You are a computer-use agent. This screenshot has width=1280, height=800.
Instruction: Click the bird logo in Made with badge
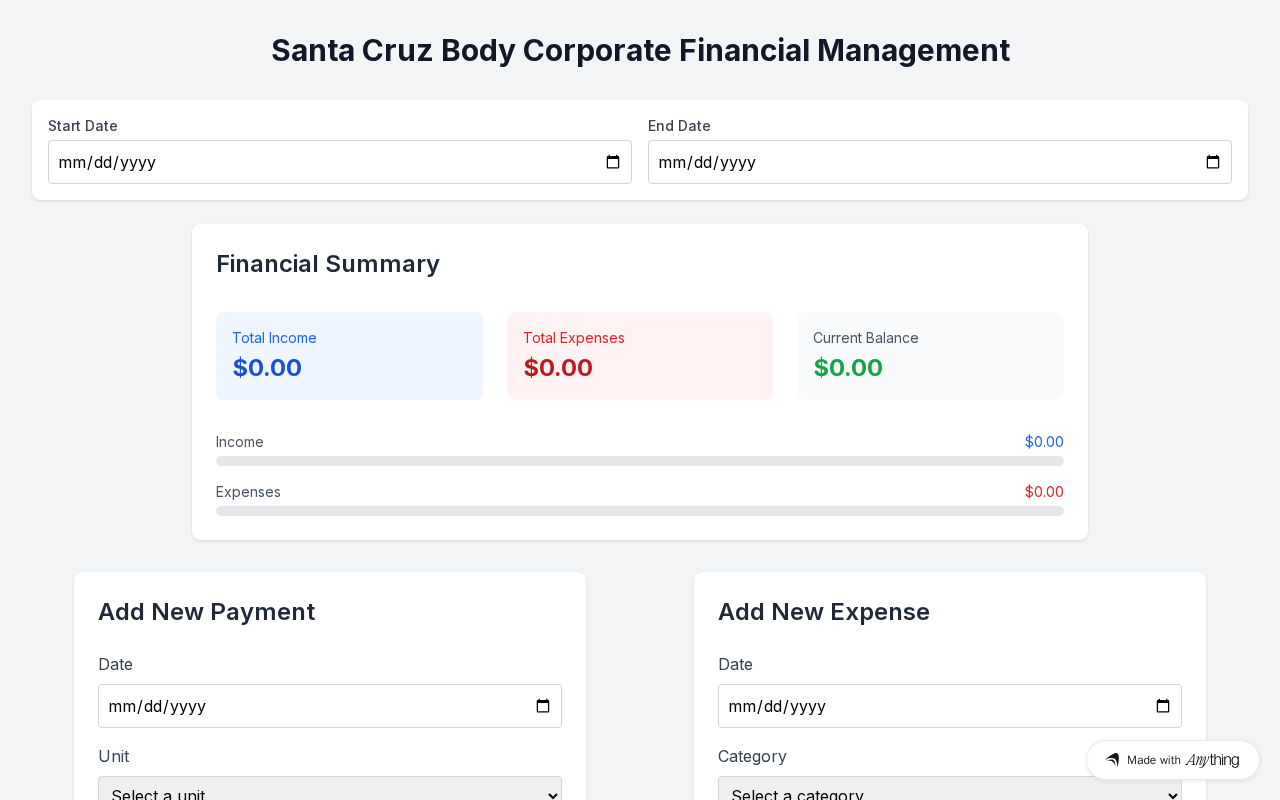1112,760
